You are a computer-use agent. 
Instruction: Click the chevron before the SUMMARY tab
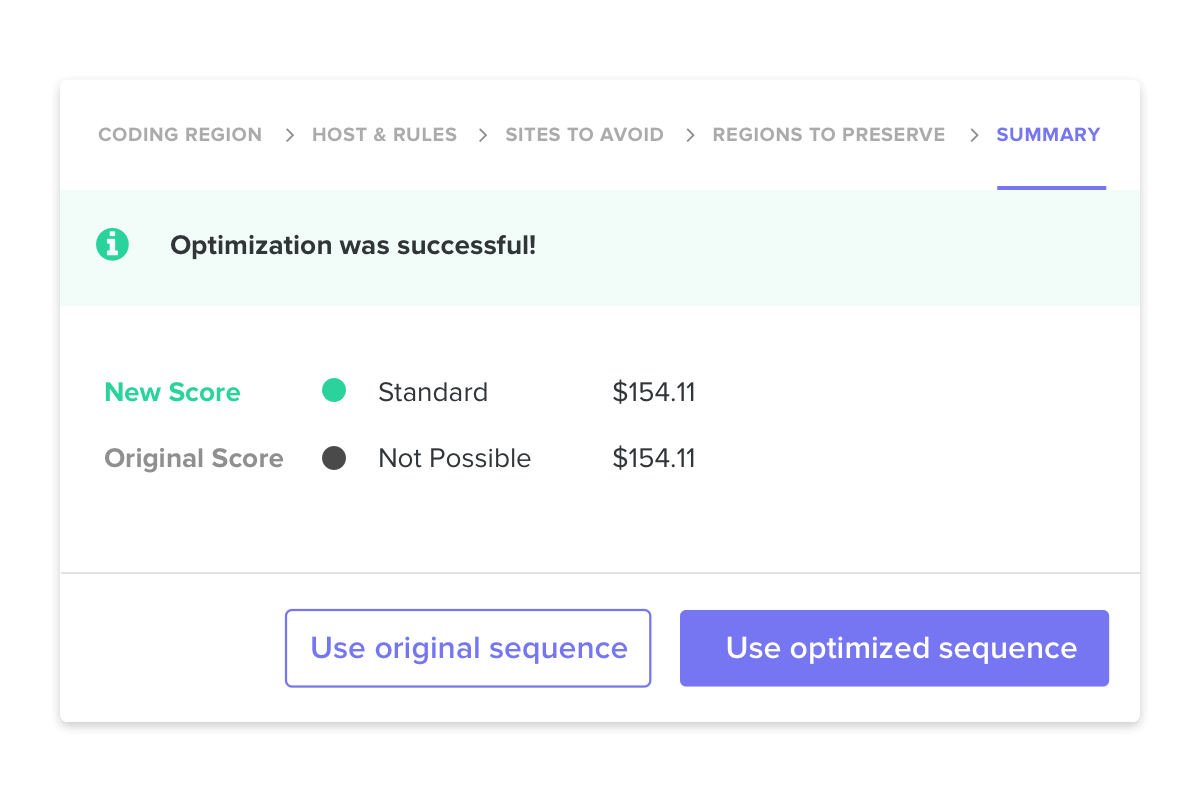[x=974, y=135]
